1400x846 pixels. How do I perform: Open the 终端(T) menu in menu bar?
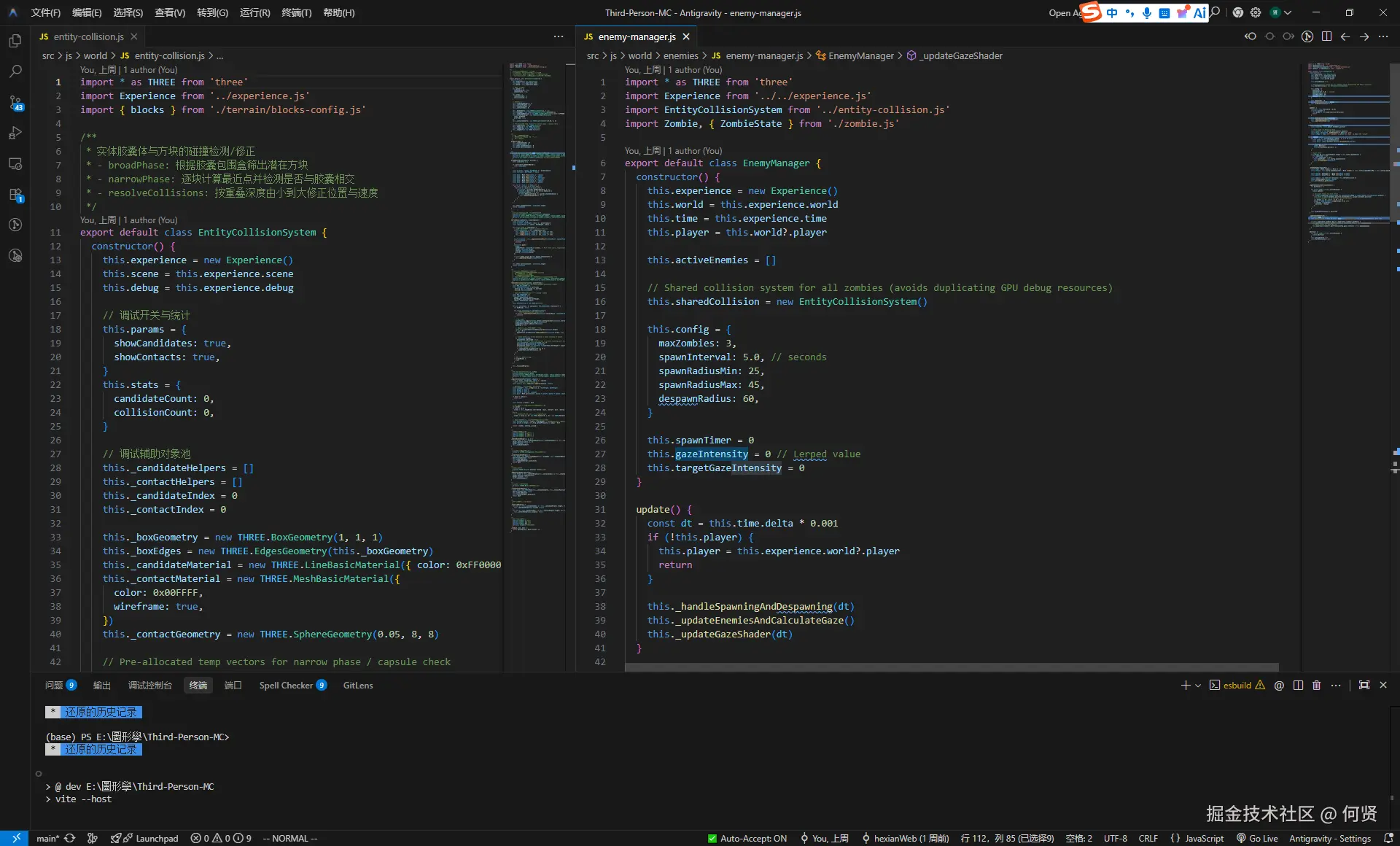click(x=296, y=12)
